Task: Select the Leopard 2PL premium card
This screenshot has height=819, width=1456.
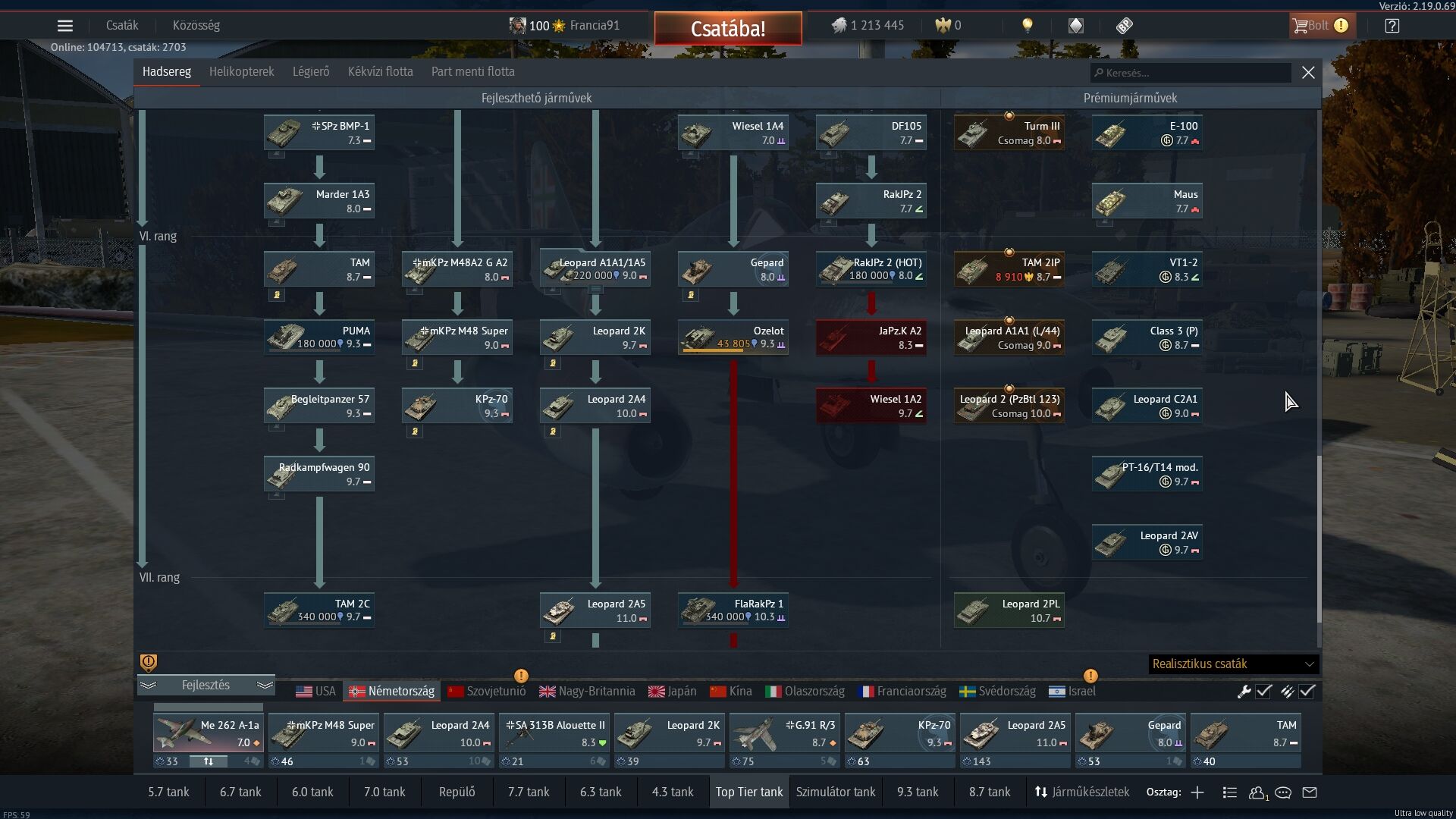Action: pyautogui.click(x=1009, y=610)
